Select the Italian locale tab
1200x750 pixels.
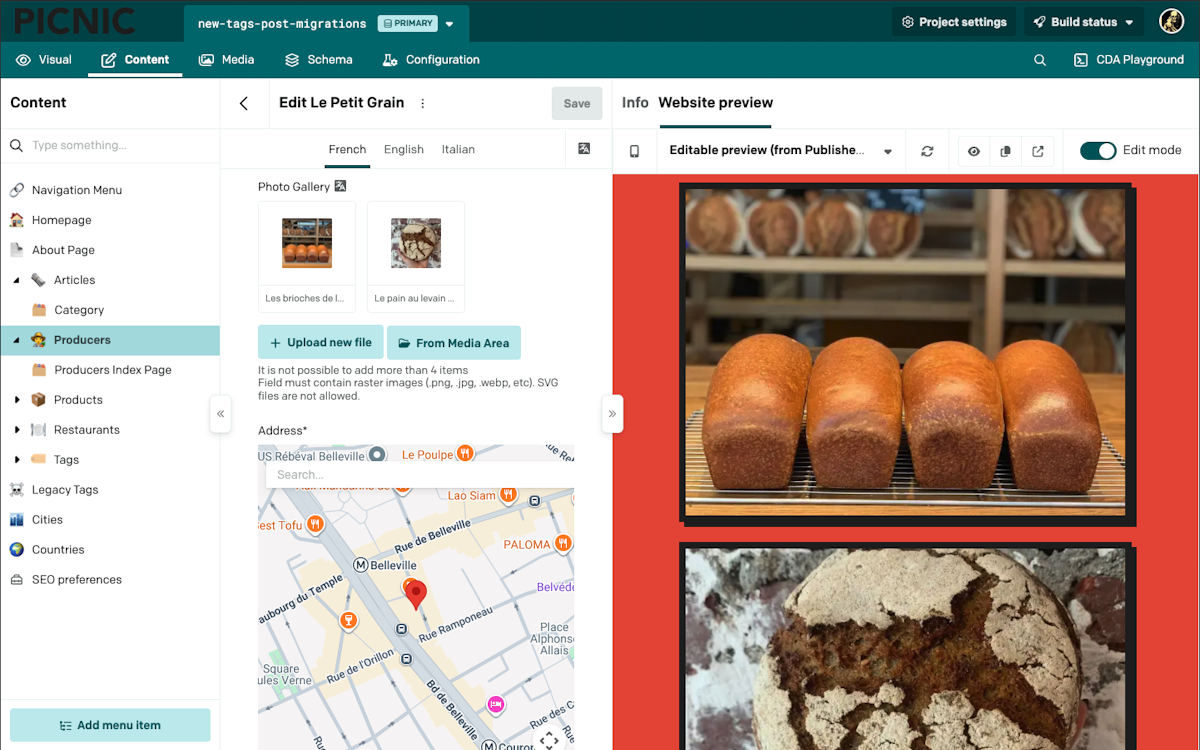(458, 149)
